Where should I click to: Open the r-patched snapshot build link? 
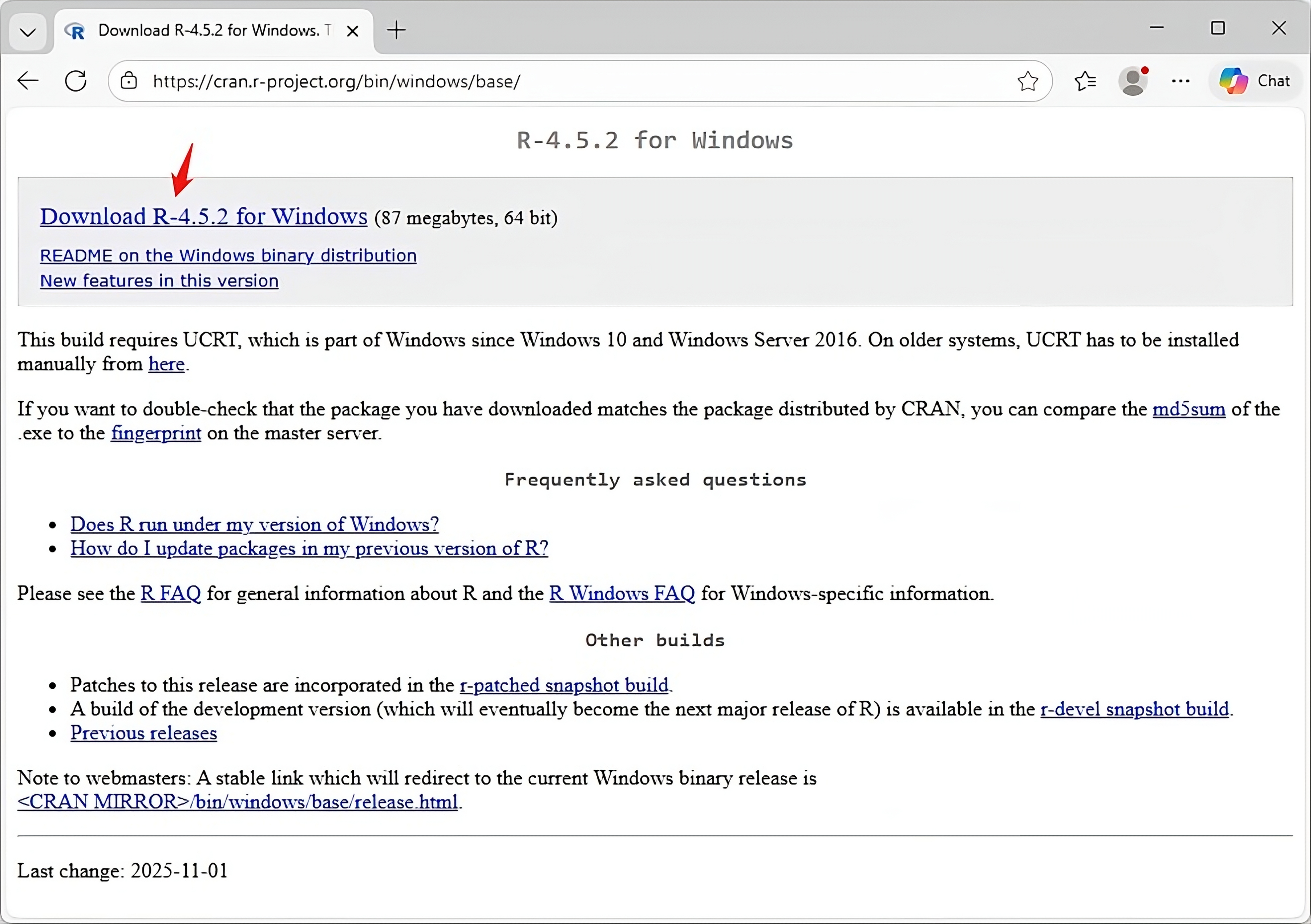pos(564,684)
